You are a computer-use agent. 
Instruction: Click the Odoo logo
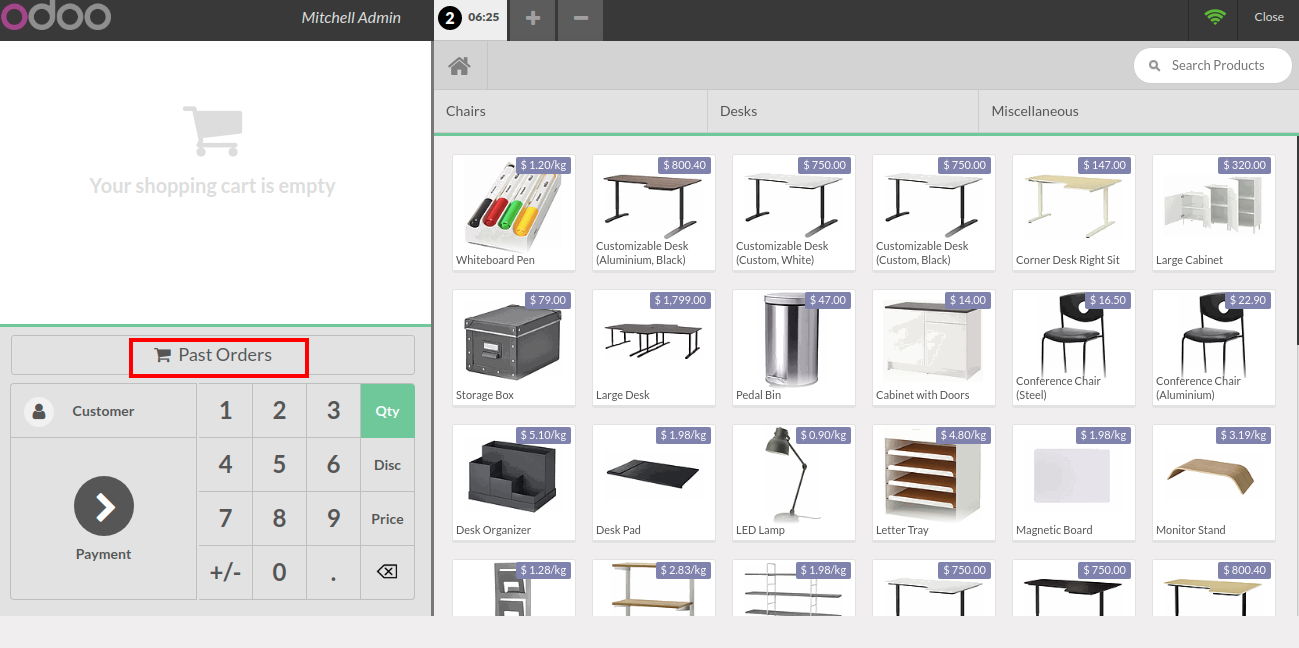pyautogui.click(x=56, y=17)
